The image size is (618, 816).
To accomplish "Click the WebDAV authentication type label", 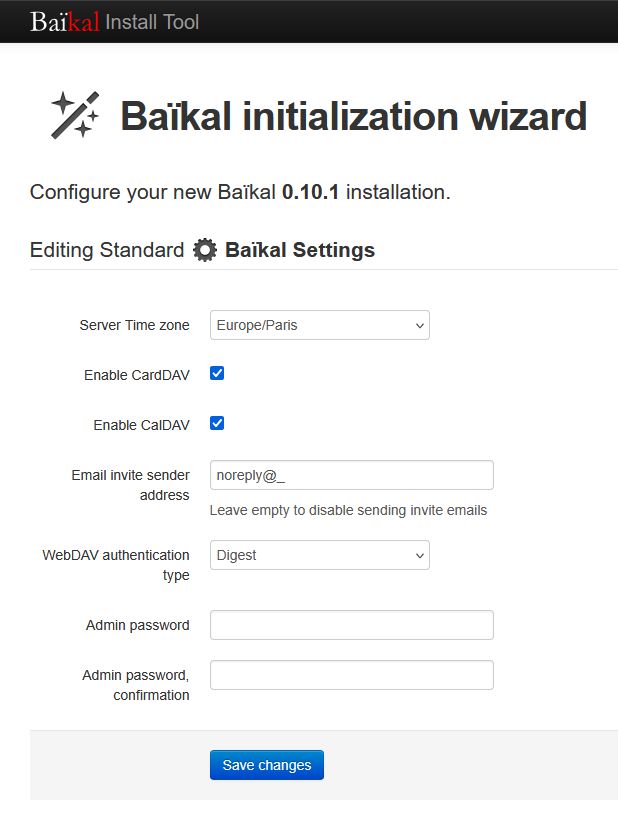I will click(115, 564).
